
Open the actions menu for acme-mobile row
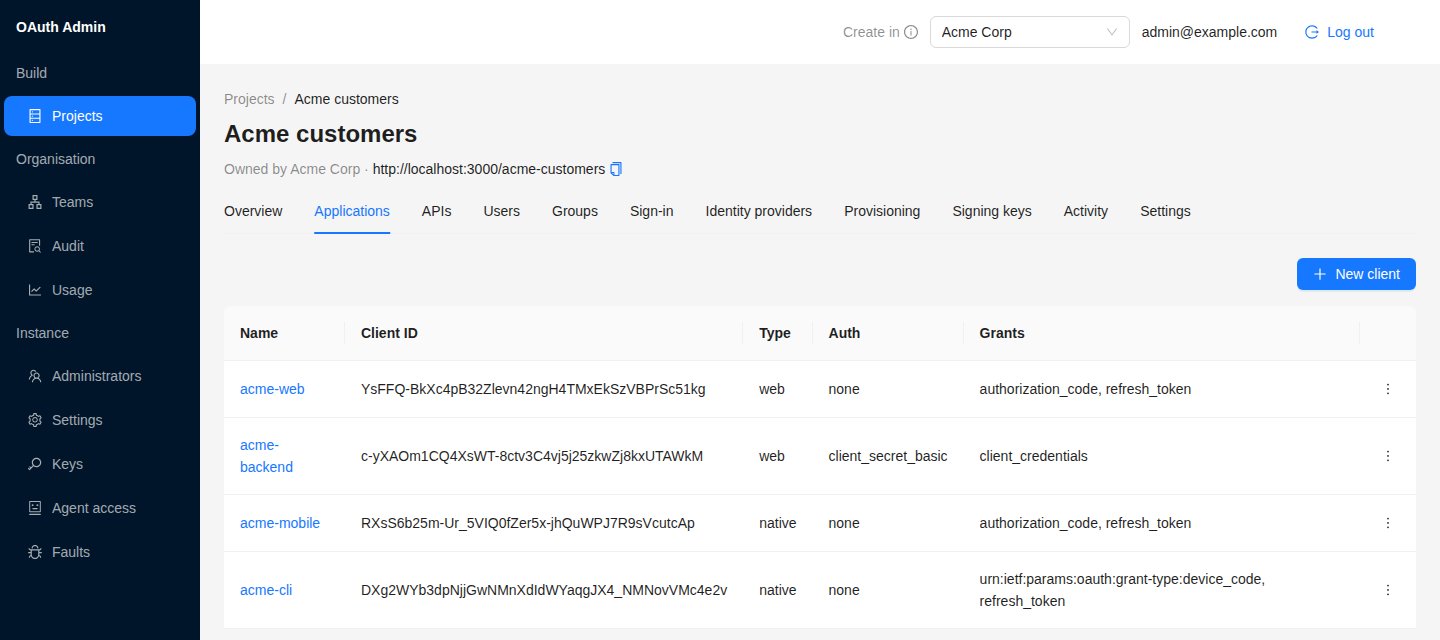click(x=1388, y=523)
